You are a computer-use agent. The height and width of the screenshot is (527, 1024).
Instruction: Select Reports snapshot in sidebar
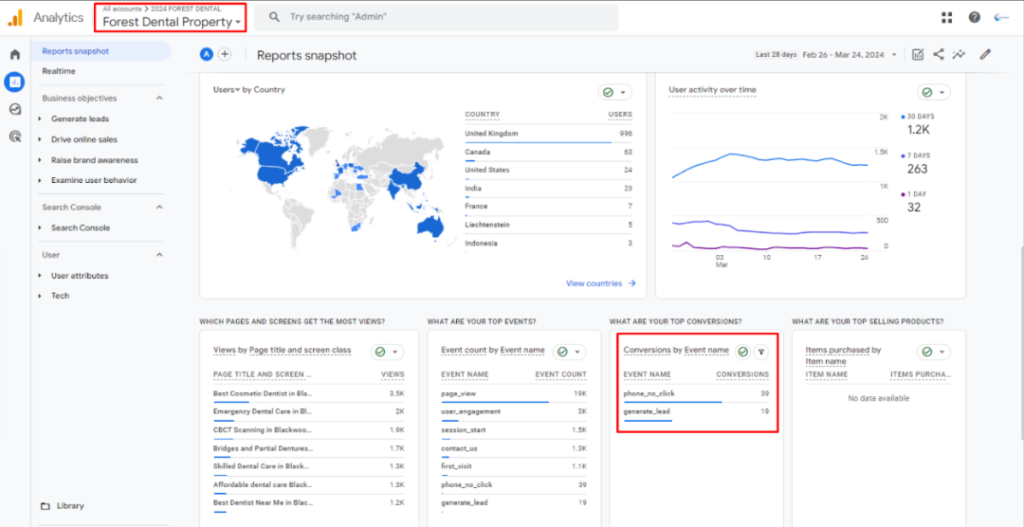[x=101, y=51]
